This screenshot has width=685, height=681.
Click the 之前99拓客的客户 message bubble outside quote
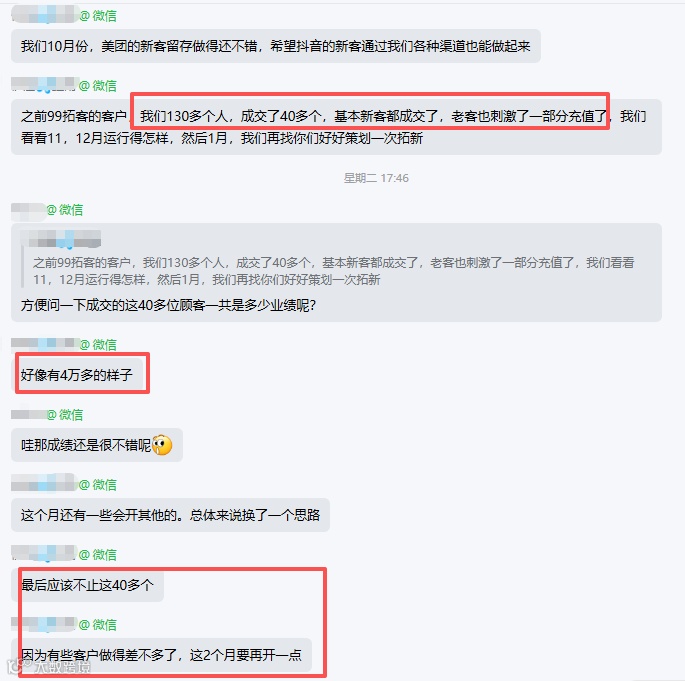[x=336, y=127]
